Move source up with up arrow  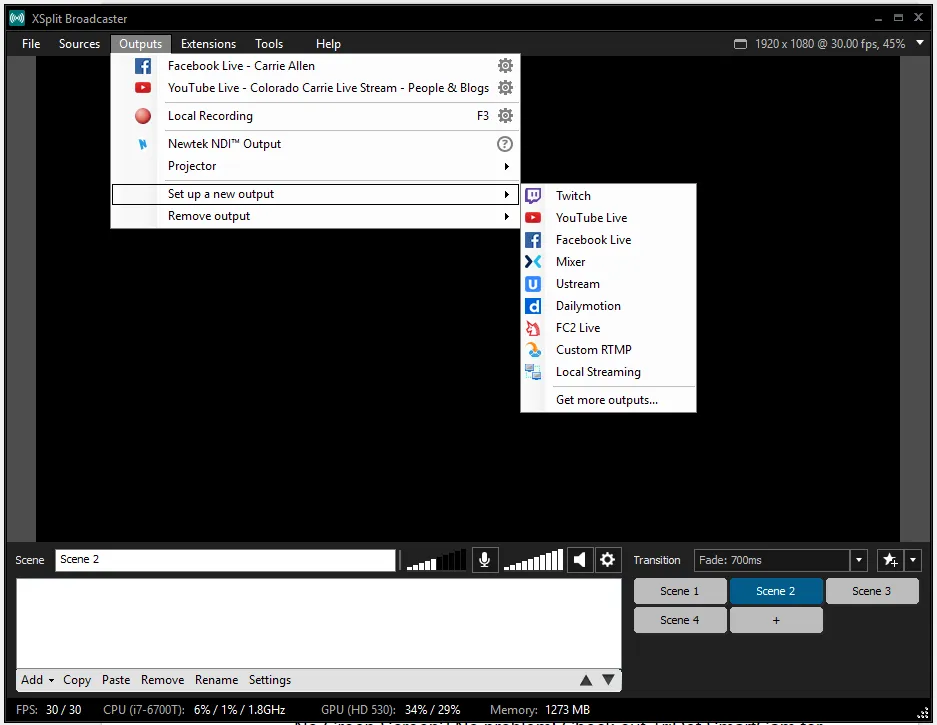click(x=586, y=680)
